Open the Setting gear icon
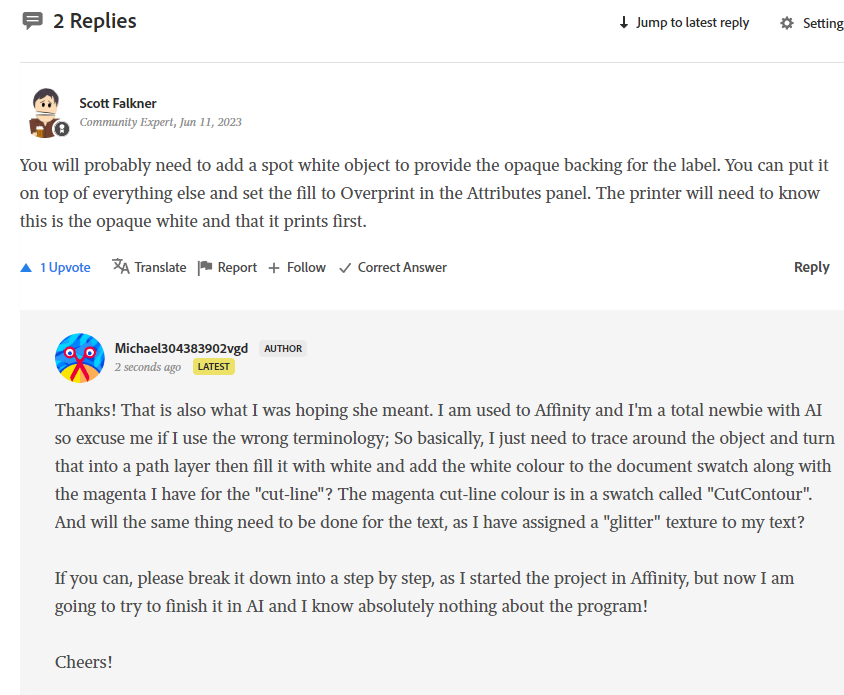Image resolution: width=844 pixels, height=695 pixels. coord(787,23)
